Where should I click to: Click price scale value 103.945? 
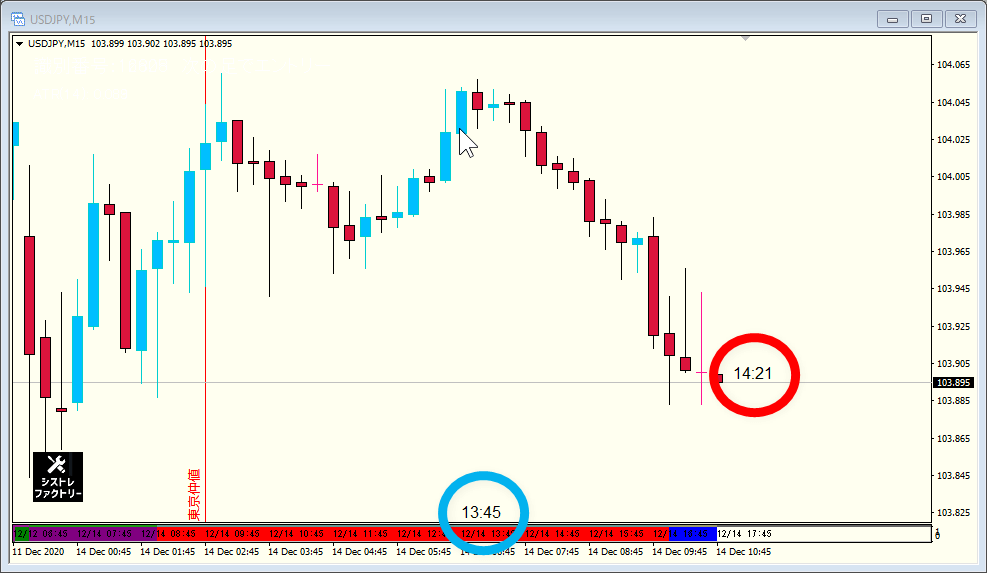point(953,289)
